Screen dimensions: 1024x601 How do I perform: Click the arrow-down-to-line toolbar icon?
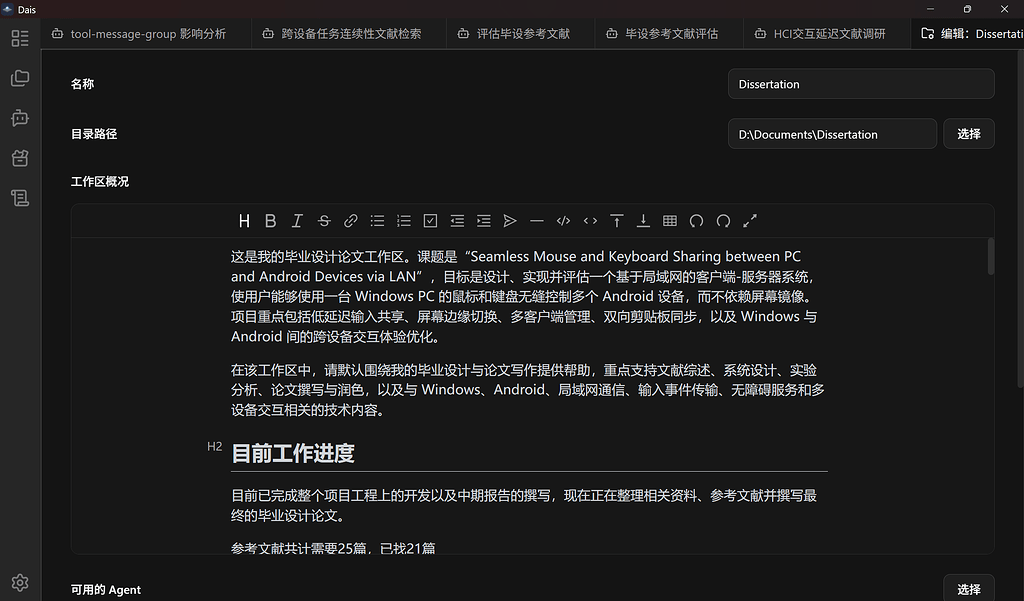[x=643, y=221]
